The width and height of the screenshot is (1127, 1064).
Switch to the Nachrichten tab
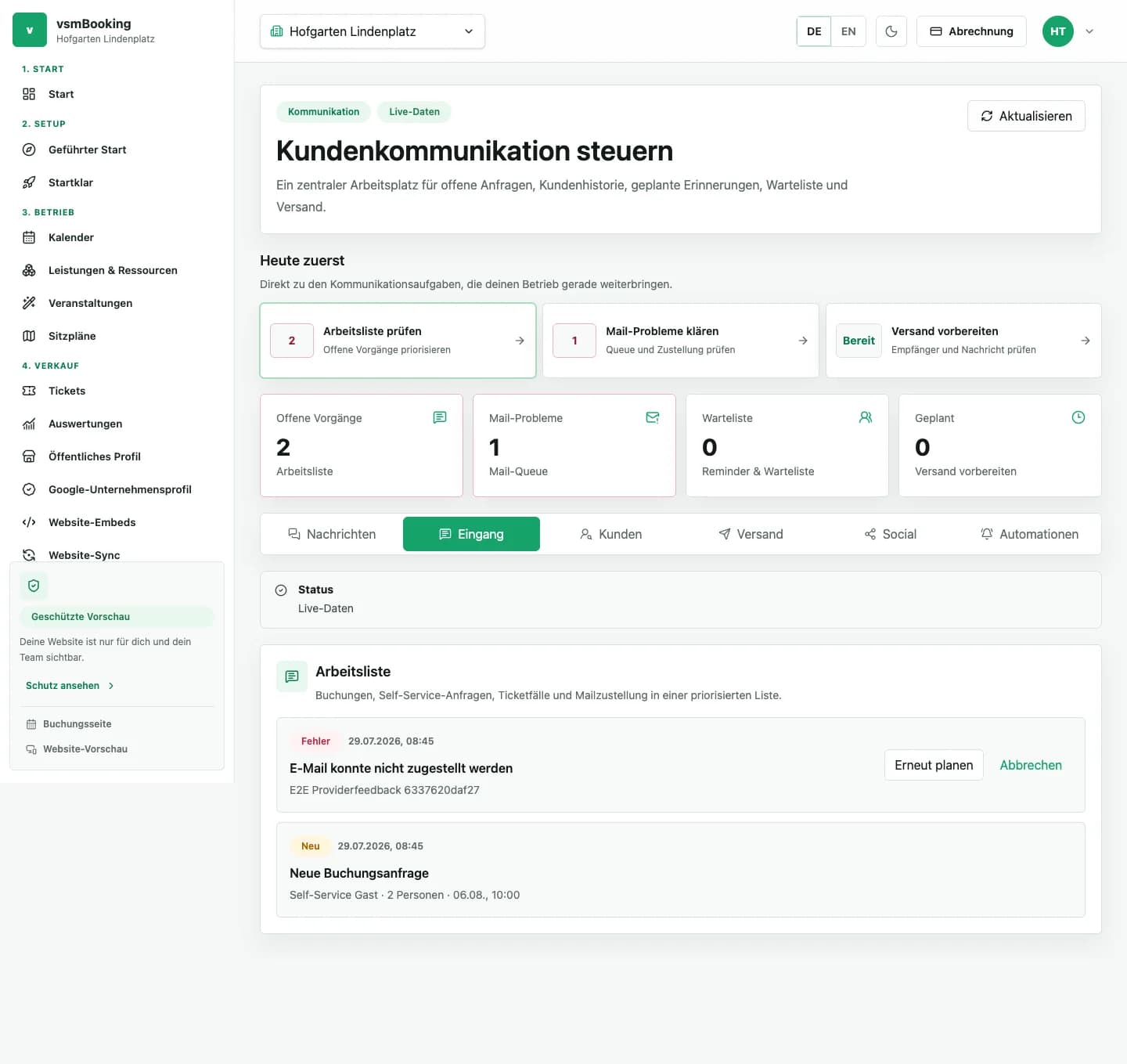(x=332, y=534)
